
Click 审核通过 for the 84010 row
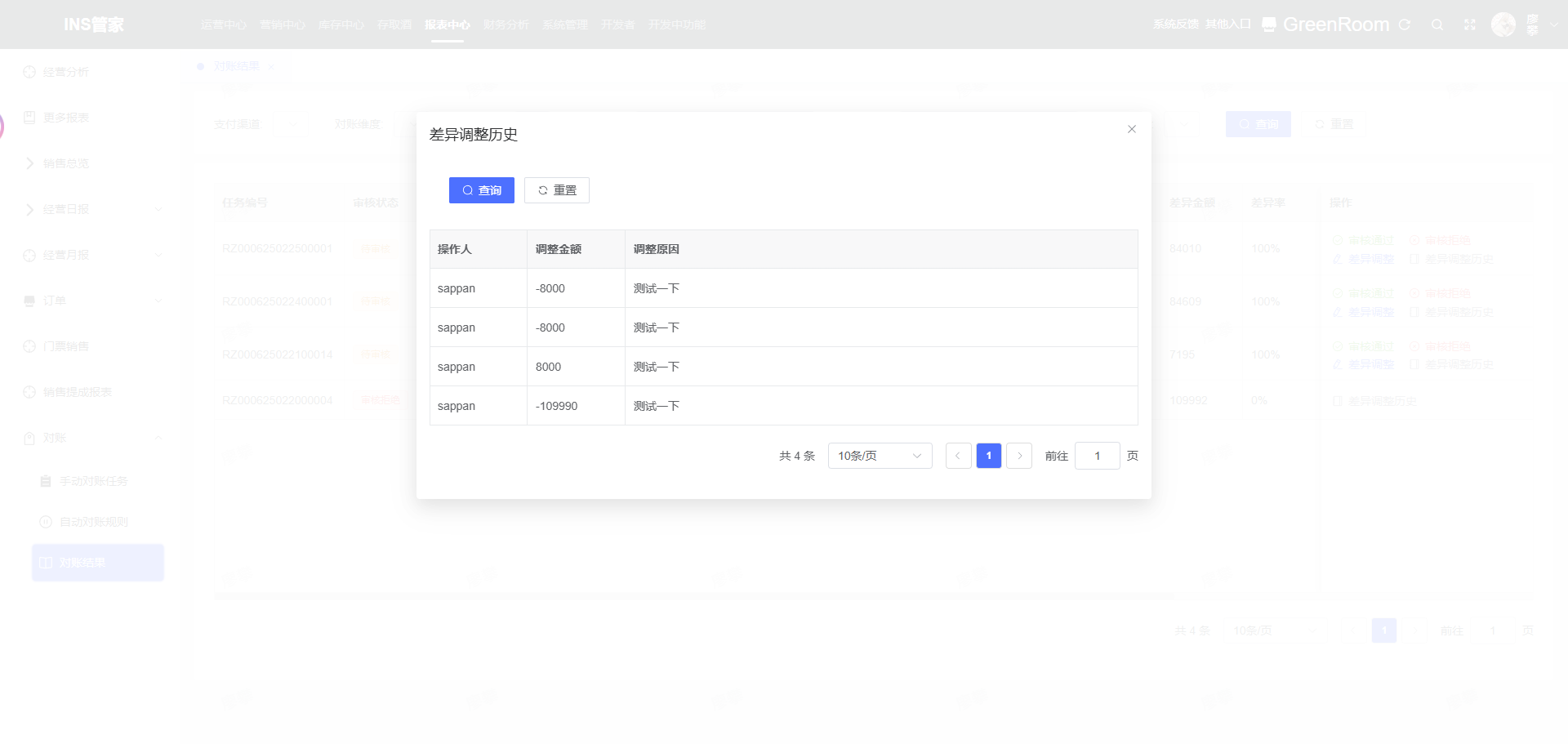[1364, 240]
